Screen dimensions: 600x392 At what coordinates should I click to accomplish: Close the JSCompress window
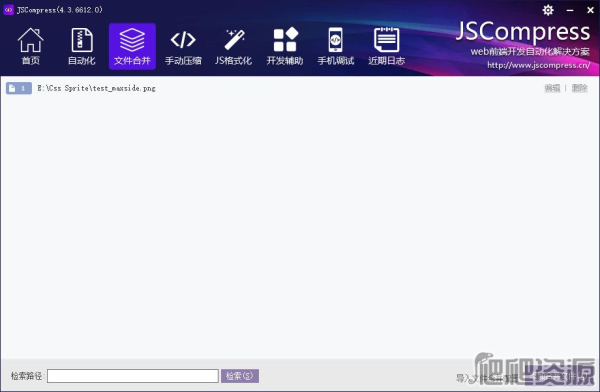click(590, 10)
